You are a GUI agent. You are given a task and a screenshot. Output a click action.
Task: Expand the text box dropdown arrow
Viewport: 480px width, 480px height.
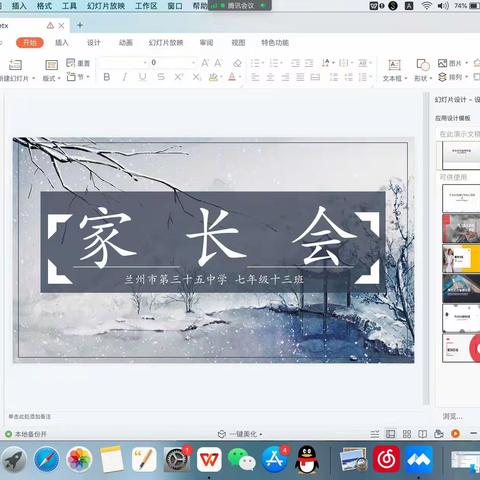coord(406,79)
